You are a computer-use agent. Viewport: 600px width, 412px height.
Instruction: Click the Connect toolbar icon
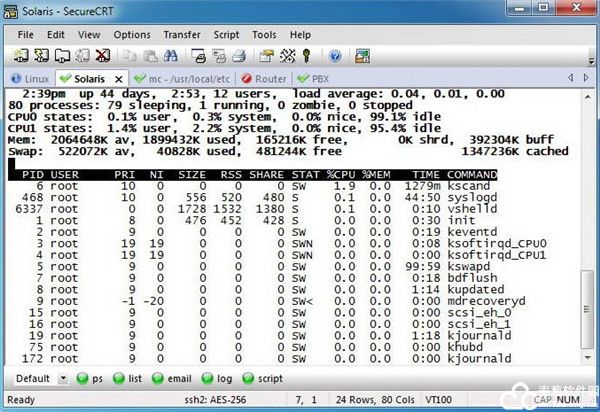click(x=21, y=56)
